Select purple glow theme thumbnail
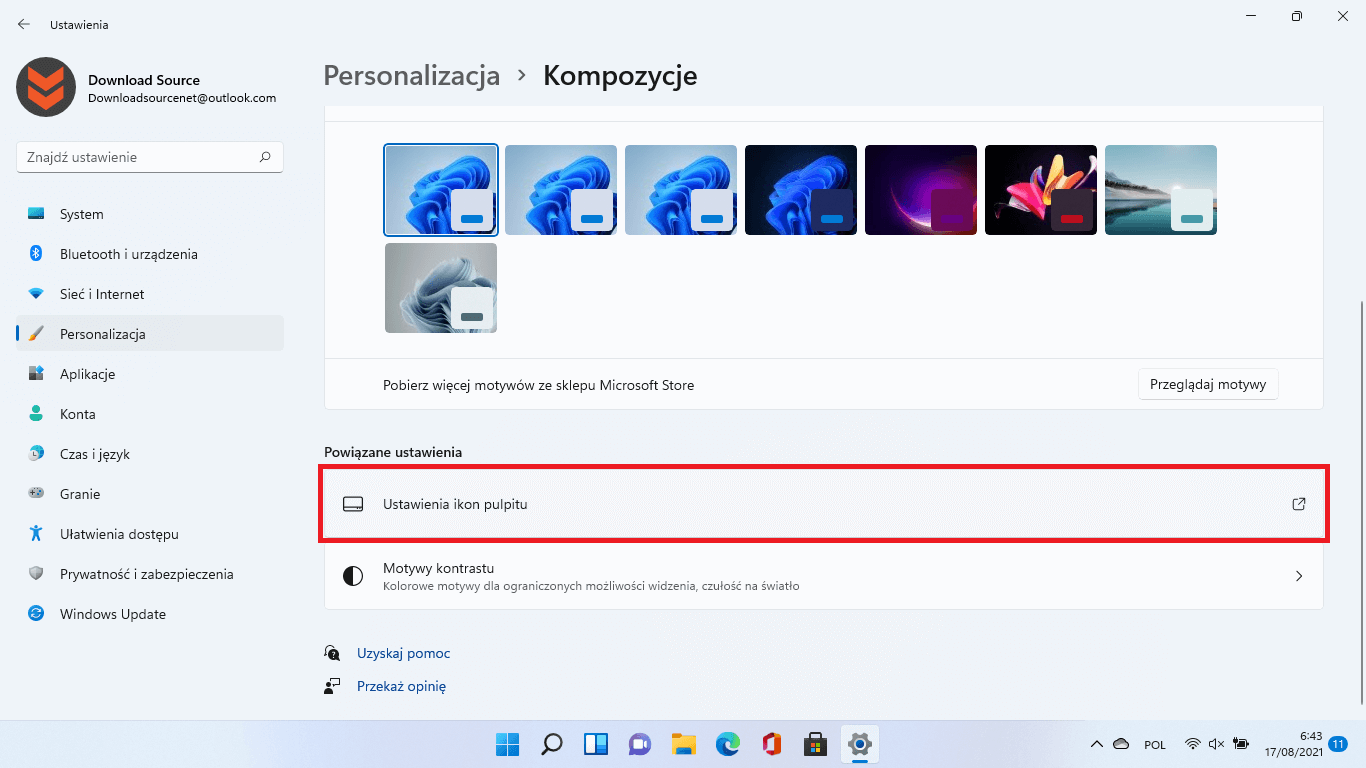 [921, 190]
